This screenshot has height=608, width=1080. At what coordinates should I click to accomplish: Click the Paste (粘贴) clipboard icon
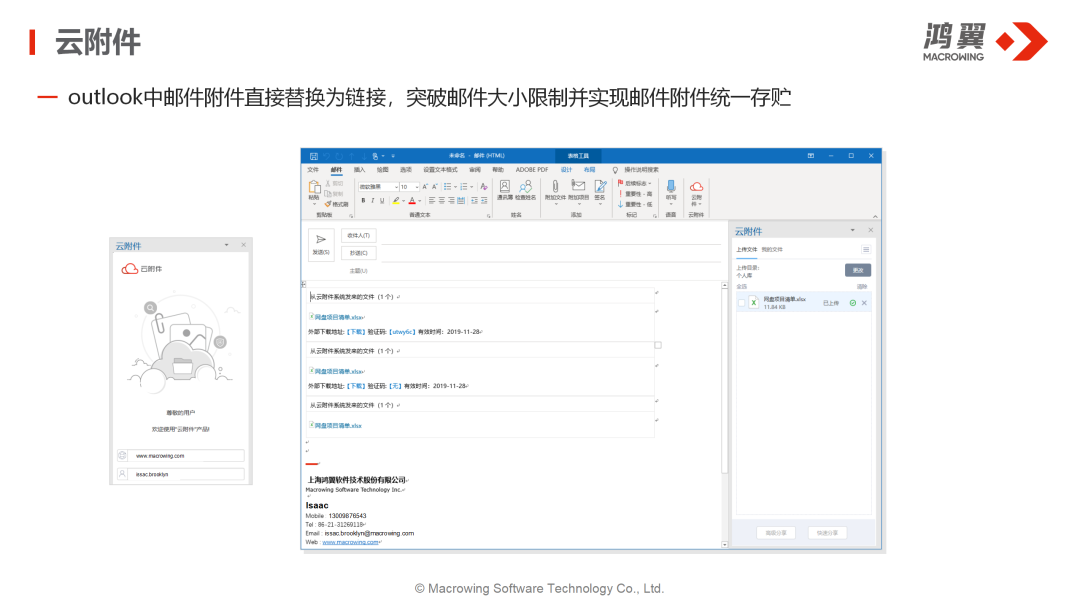(x=314, y=187)
